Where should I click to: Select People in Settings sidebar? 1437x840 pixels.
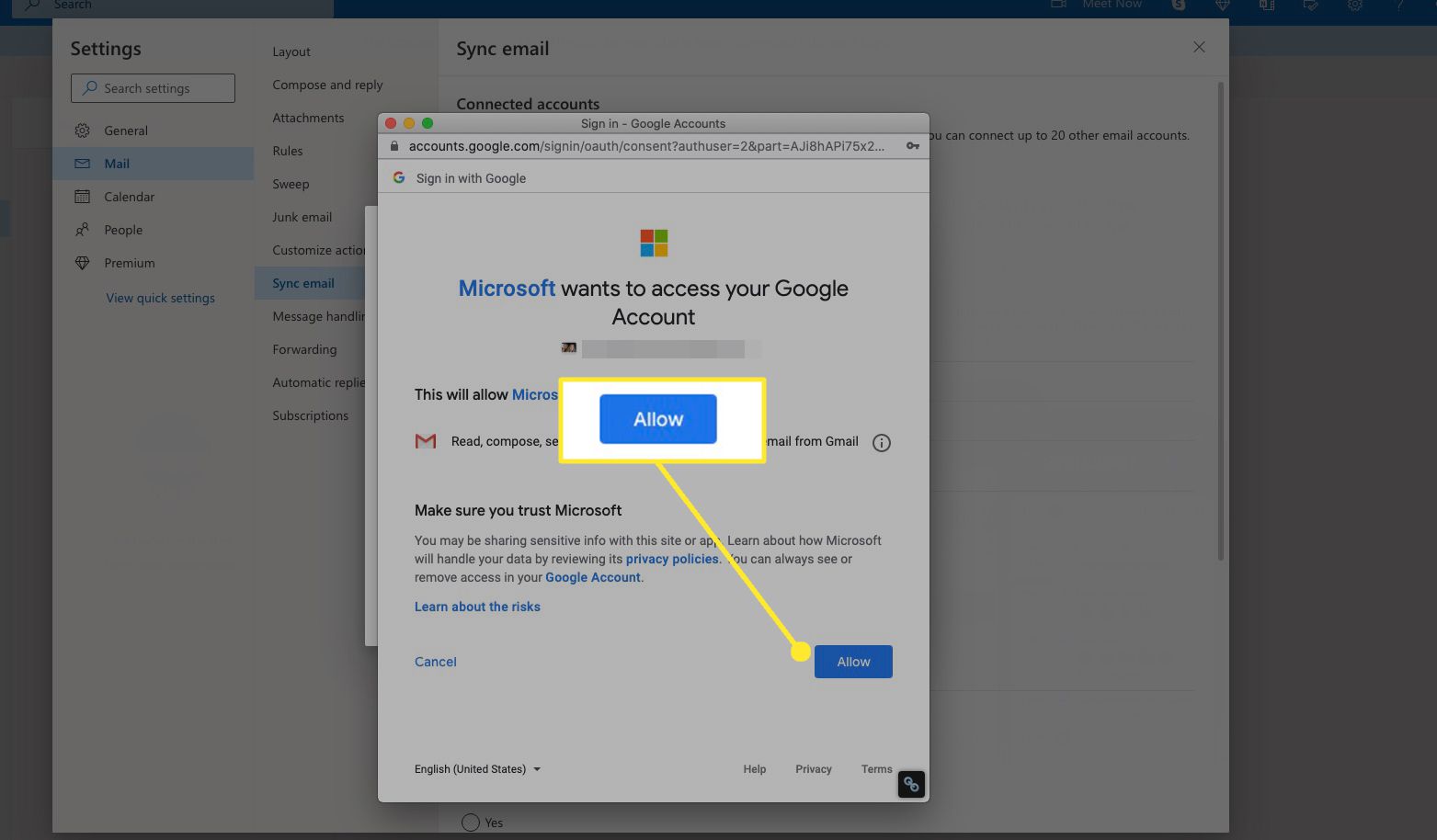[153, 230]
